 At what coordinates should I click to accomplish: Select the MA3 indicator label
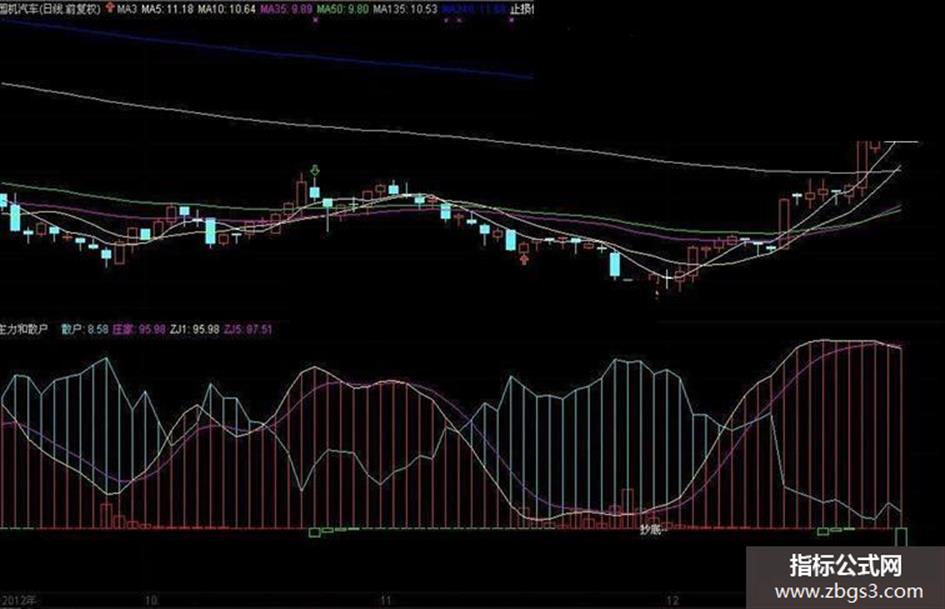(x=127, y=9)
